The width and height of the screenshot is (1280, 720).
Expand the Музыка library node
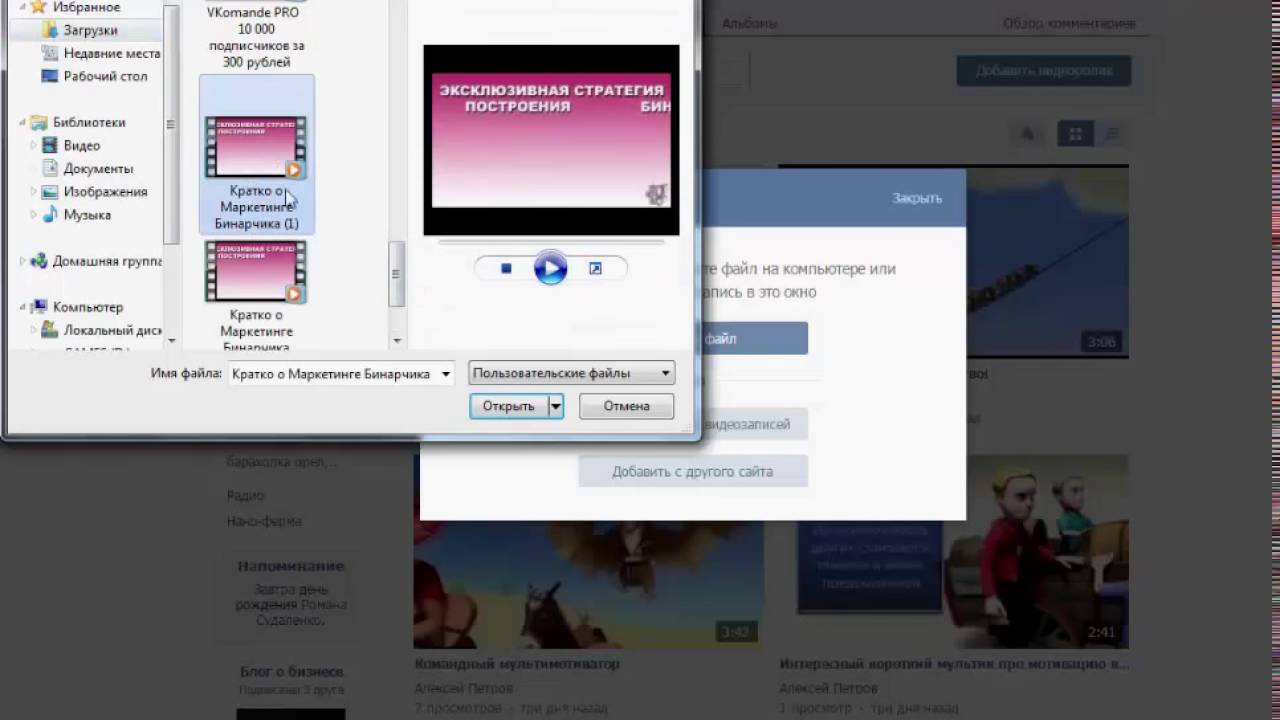point(34,214)
